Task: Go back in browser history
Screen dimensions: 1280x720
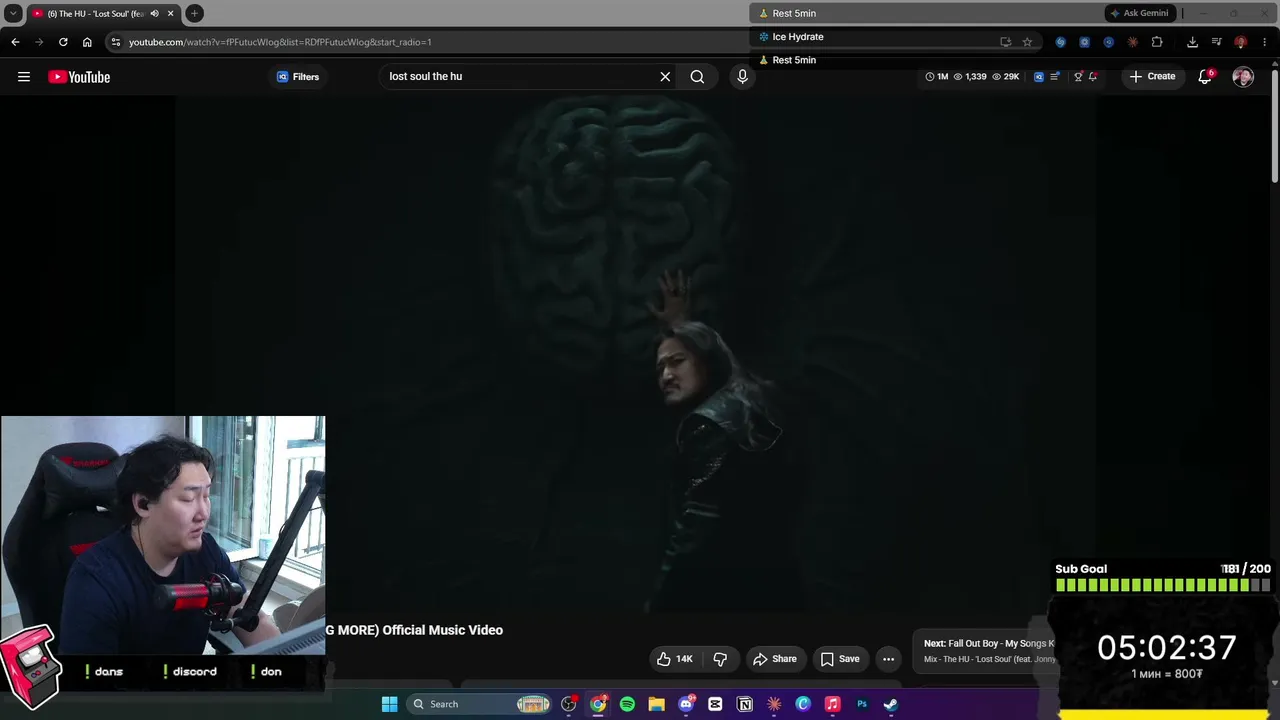Action: click(x=15, y=42)
